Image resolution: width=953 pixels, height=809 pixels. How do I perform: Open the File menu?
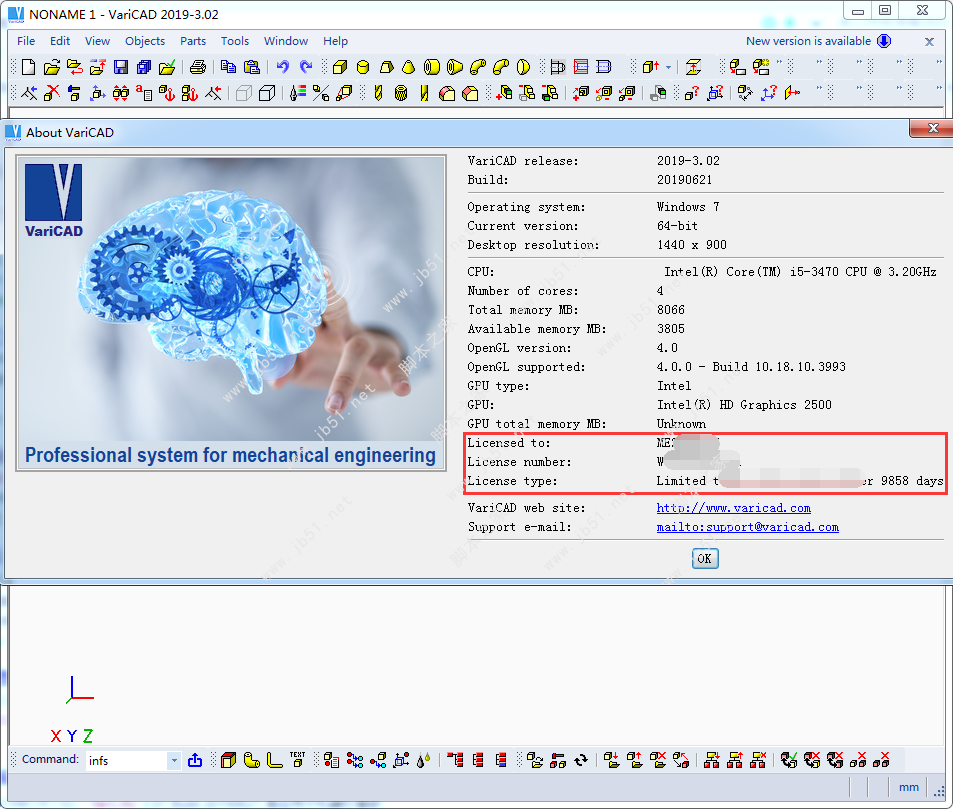(x=26, y=41)
